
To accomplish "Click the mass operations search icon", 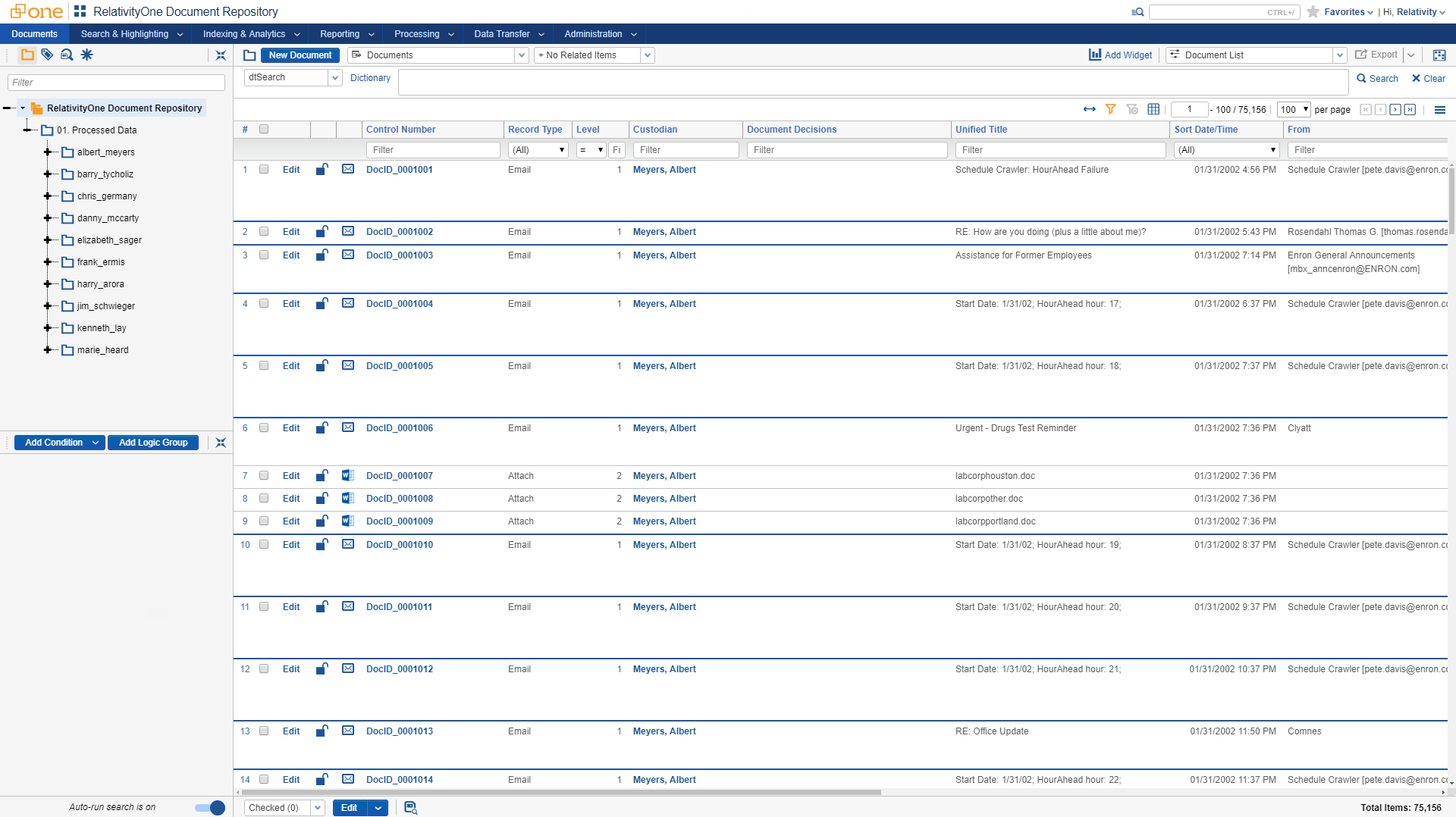I will [x=410, y=808].
